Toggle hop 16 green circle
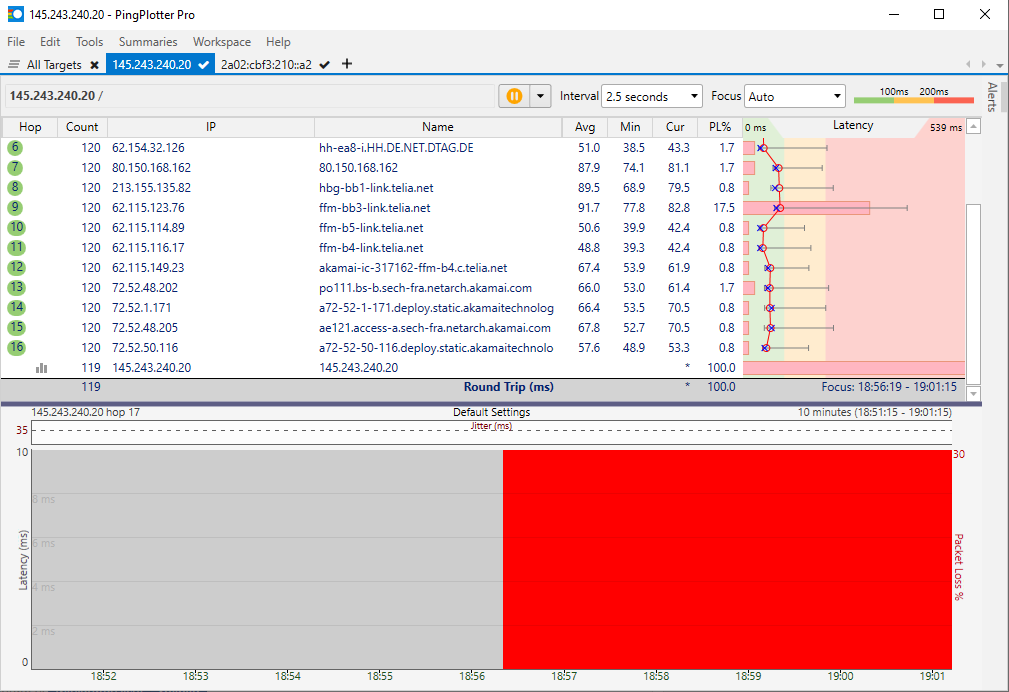The image size is (1009, 692). pyautogui.click(x=16, y=347)
